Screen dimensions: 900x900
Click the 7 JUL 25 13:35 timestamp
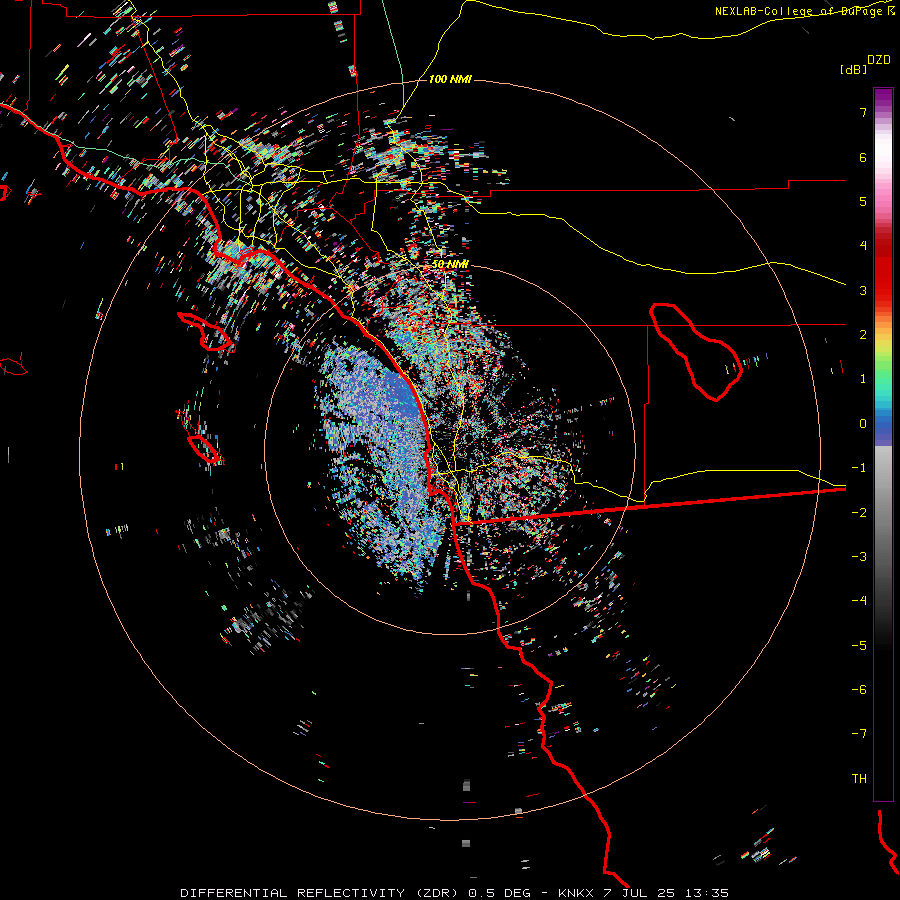[666, 893]
